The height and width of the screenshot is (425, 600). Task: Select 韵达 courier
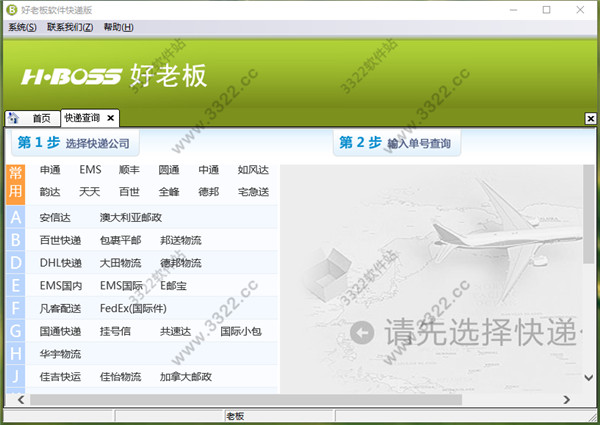(x=50, y=192)
